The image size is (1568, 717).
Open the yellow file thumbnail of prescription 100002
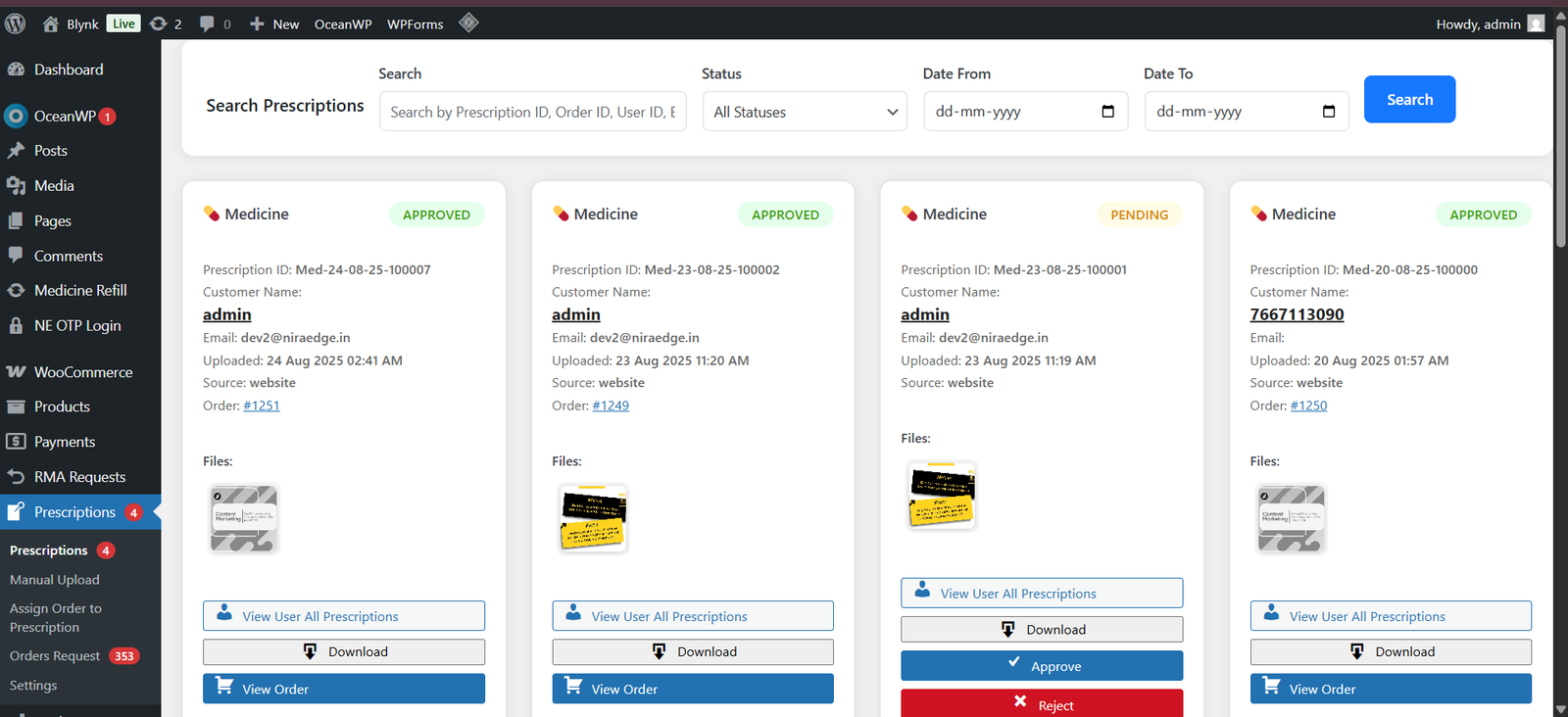pos(593,518)
